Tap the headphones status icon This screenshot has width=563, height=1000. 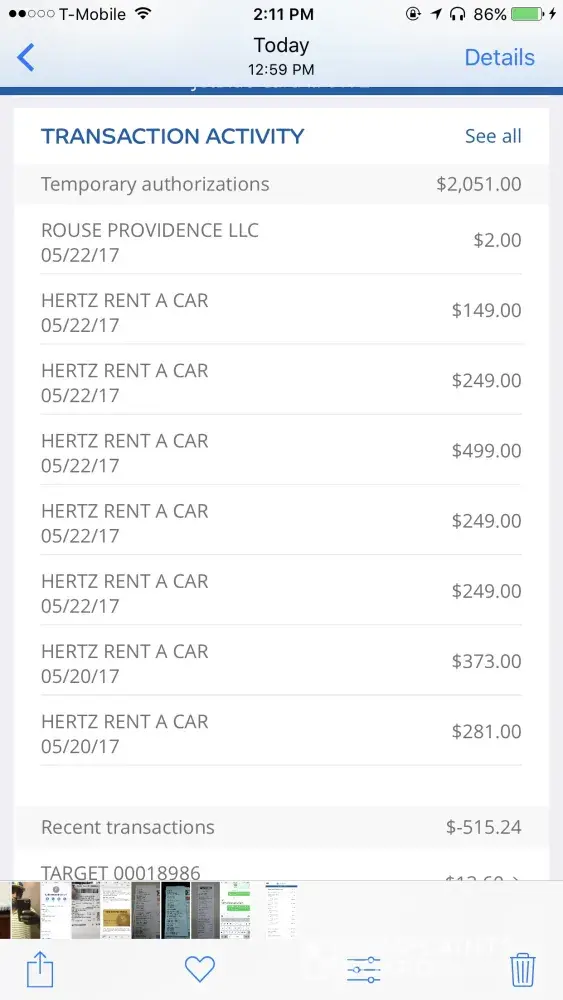coord(457,14)
